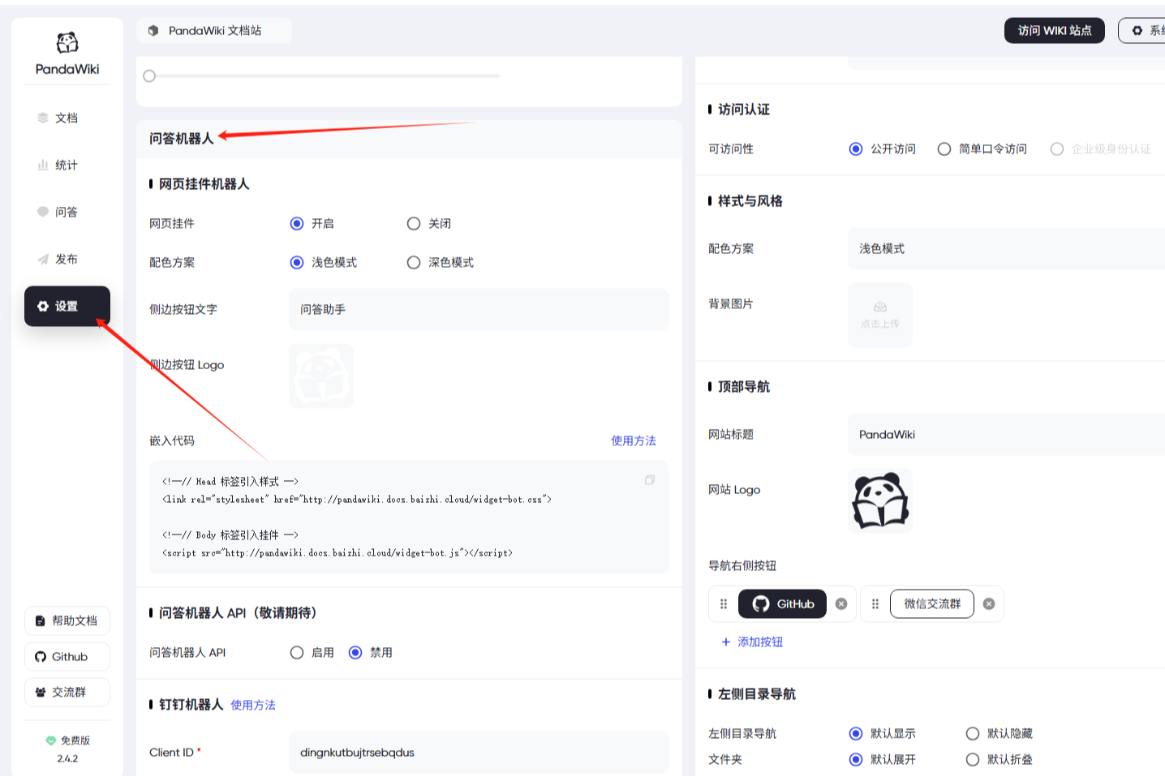Click the 免费版 edition badge
The width and height of the screenshot is (1165, 776).
pos(68,740)
